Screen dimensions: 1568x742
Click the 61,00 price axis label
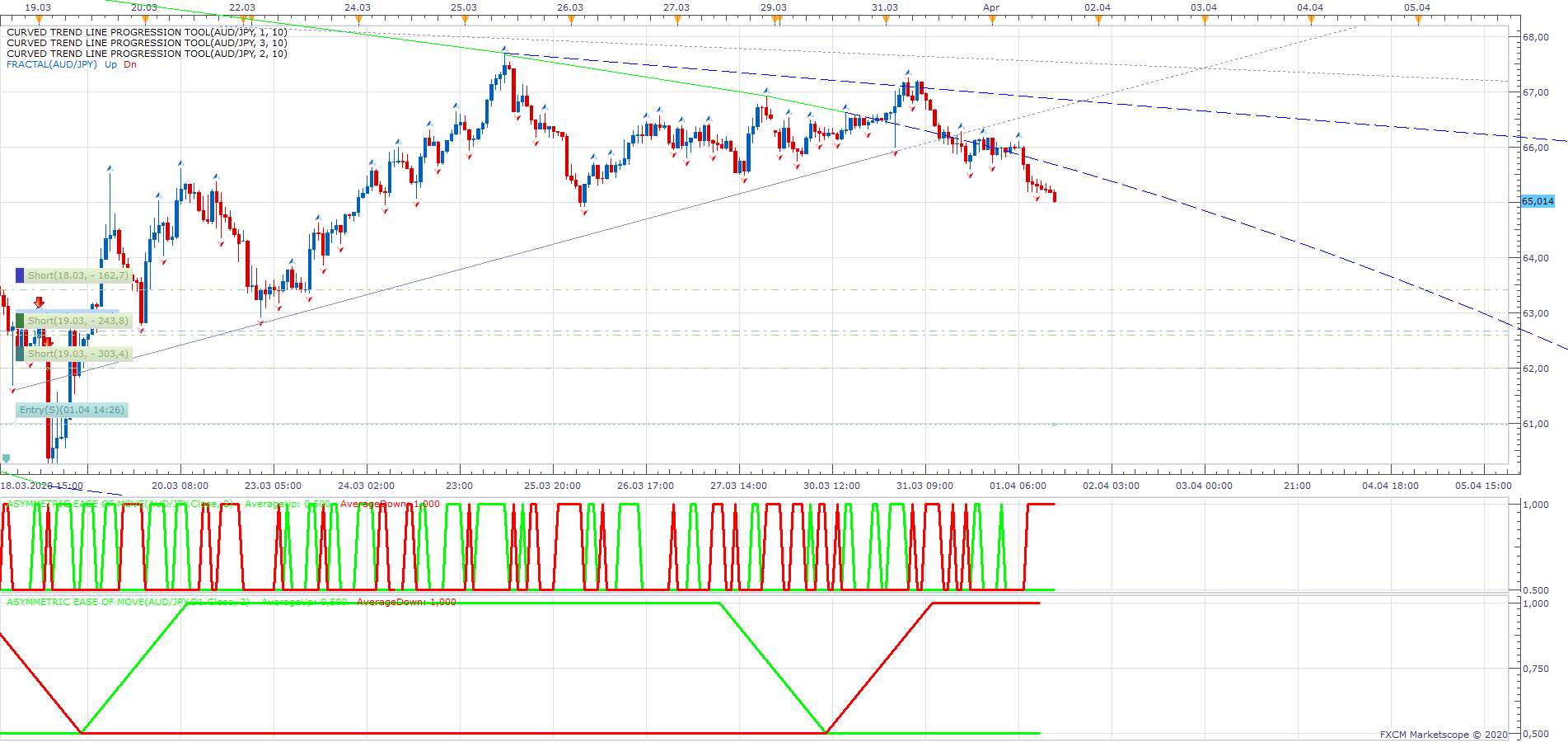click(1536, 424)
